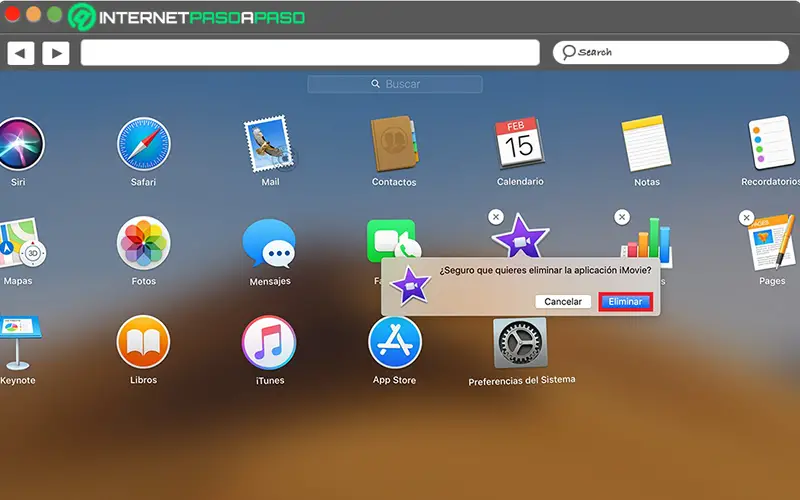Viewport: 800px width, 500px height.
Task: Launch the Pages app
Action: pos(771,242)
